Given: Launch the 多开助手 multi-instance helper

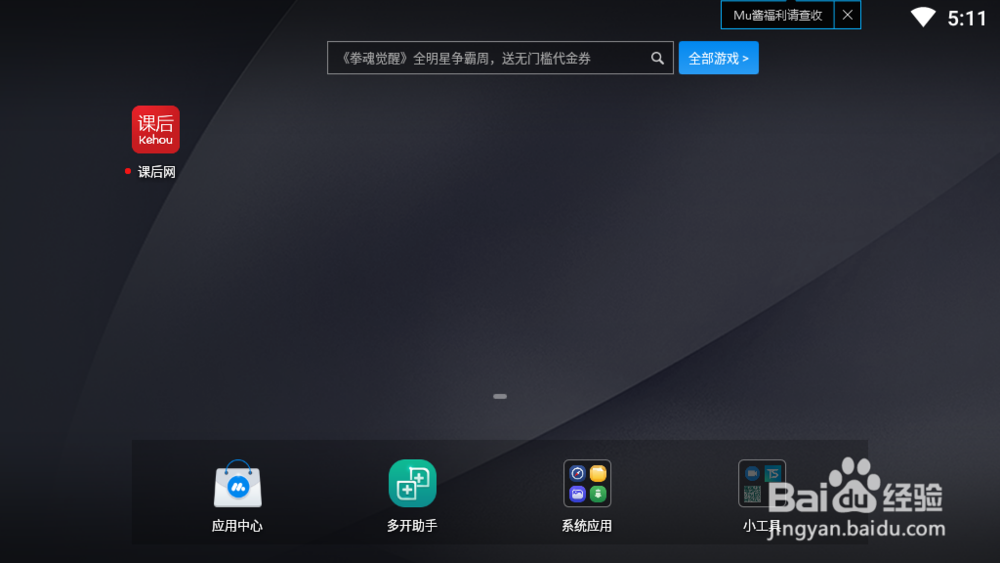Looking at the screenshot, I should pyautogui.click(x=412, y=483).
